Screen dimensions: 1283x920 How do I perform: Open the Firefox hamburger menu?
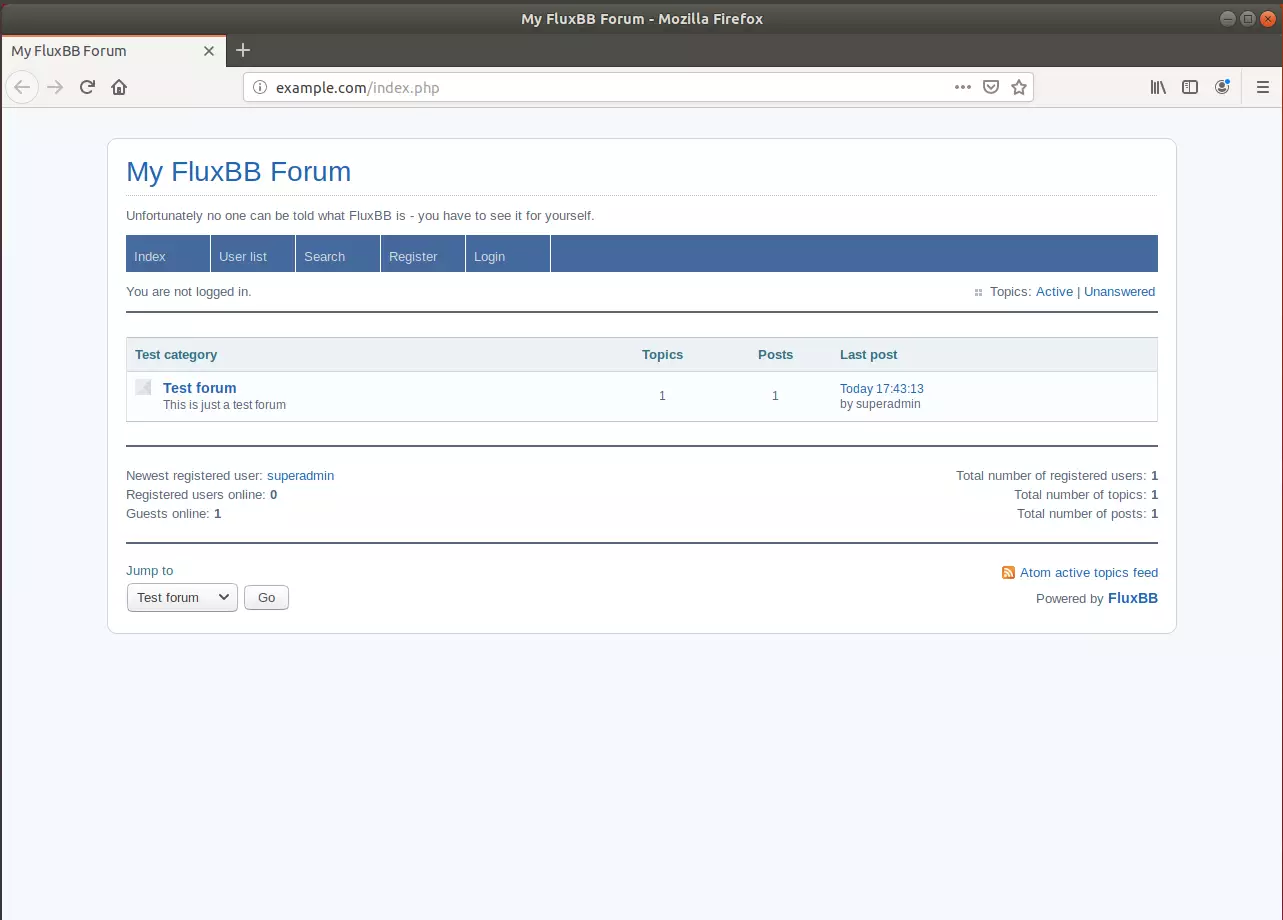pyautogui.click(x=1262, y=87)
